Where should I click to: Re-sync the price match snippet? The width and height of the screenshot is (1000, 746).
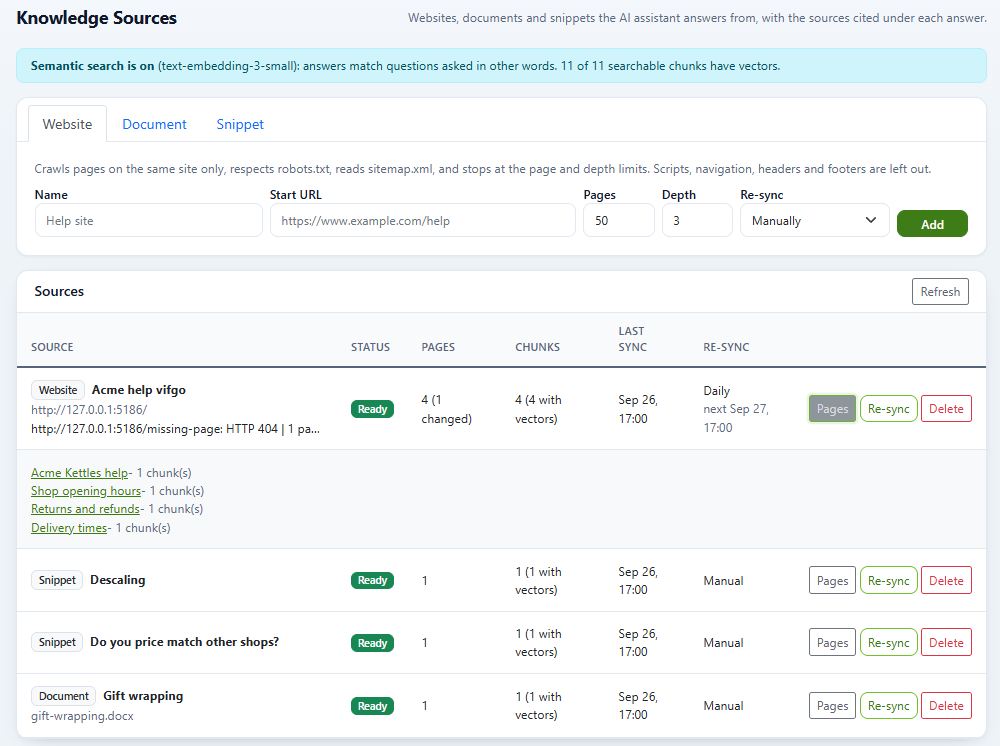(888, 643)
